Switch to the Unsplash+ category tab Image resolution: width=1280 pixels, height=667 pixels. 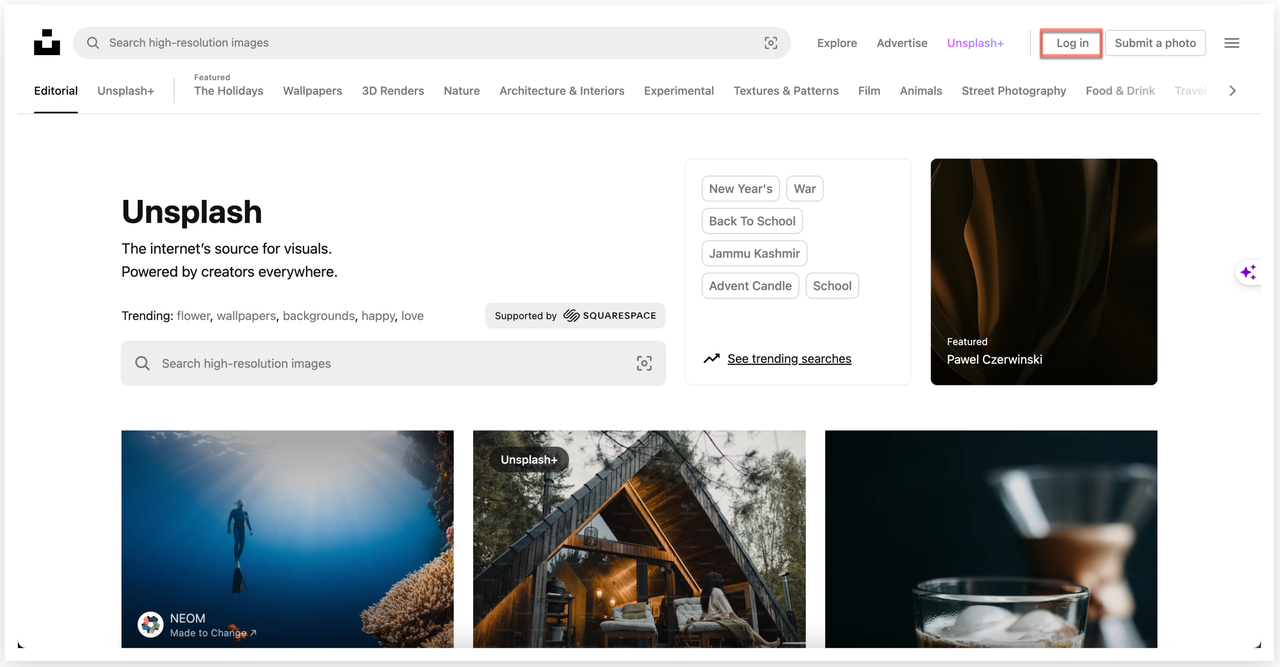pyautogui.click(x=126, y=91)
